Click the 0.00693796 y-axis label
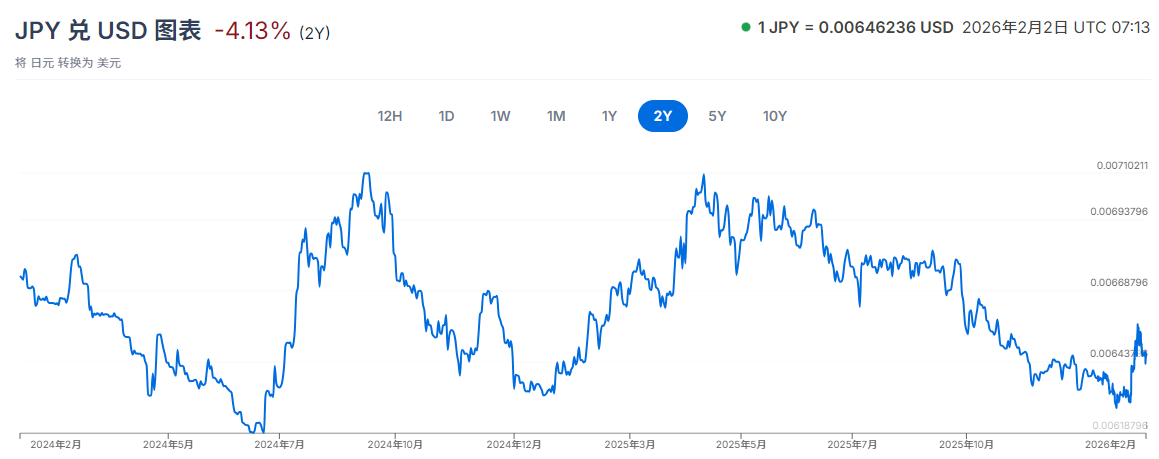Screen dimensions: 1159x459 click(x=1119, y=212)
